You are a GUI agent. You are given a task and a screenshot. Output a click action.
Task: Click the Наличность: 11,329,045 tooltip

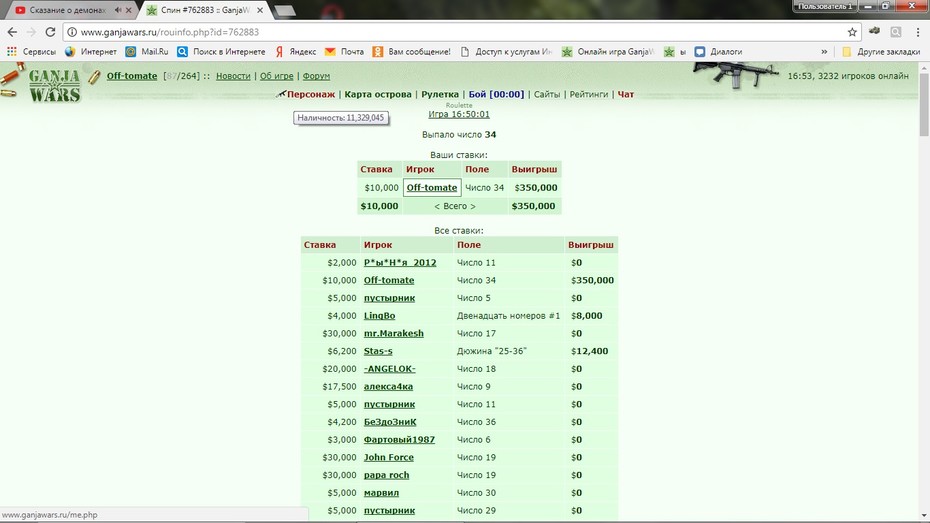point(341,118)
